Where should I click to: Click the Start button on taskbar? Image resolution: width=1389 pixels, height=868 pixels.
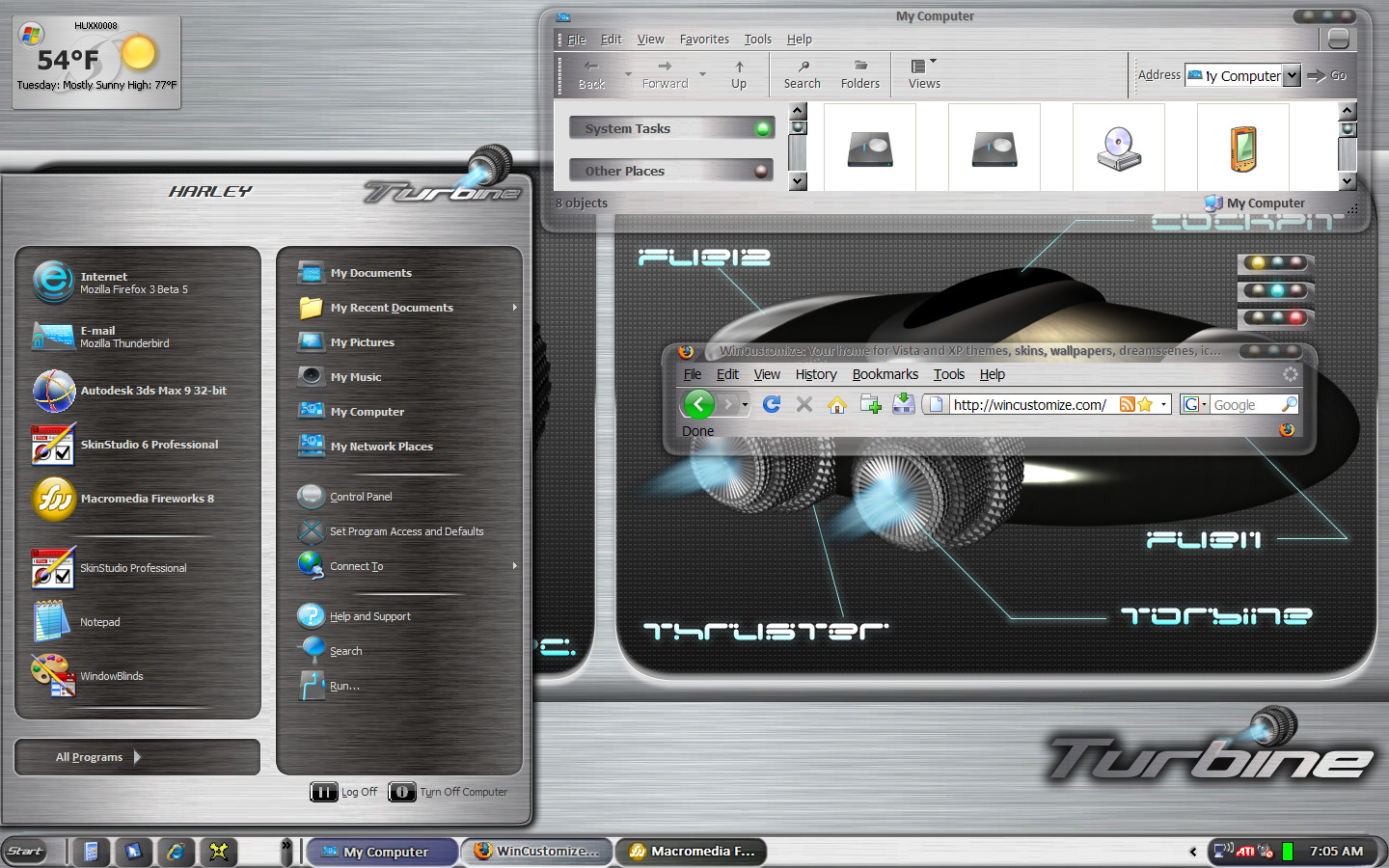point(25,852)
